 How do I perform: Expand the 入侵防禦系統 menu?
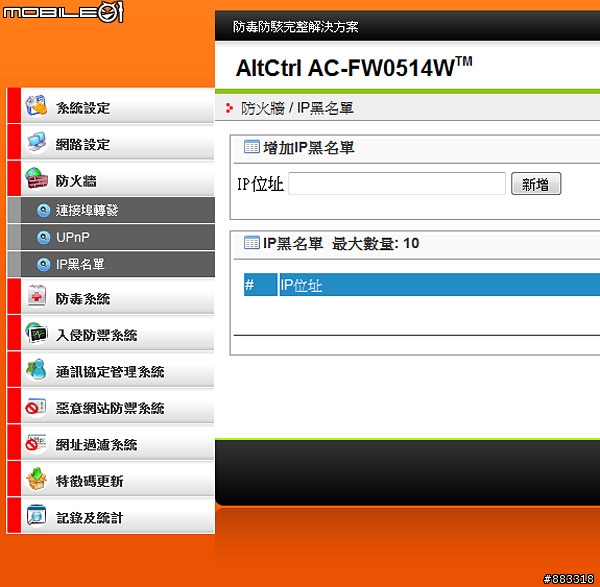point(111,333)
